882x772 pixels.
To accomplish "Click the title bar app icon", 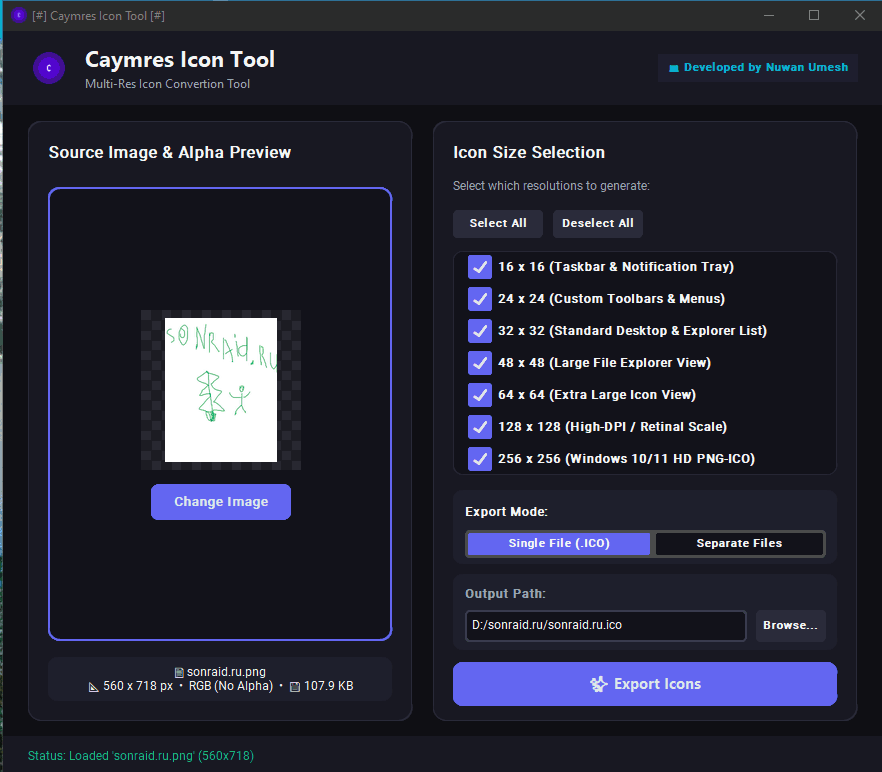I will pos(19,15).
